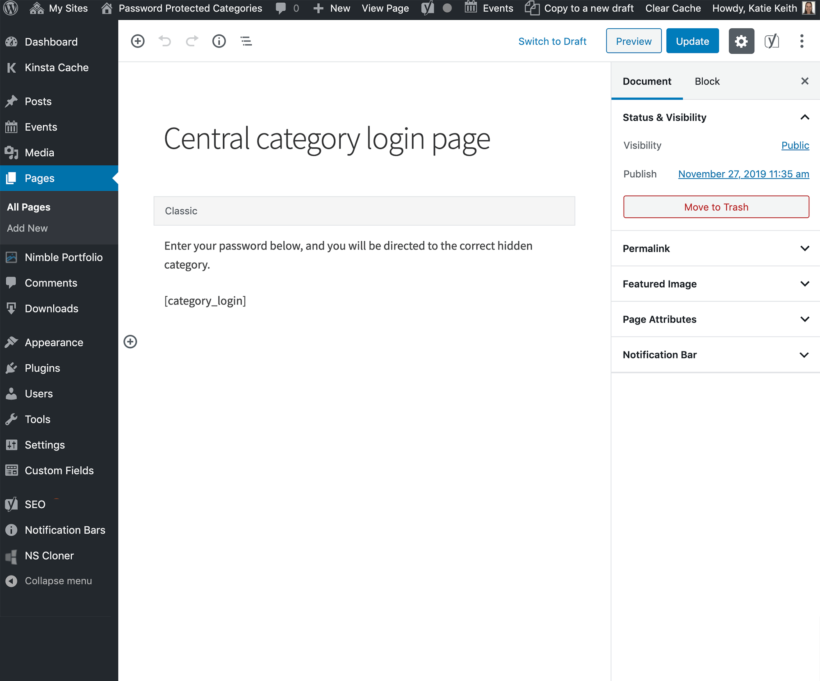
Task: Open content structure details with the info icon
Action: pos(219,41)
